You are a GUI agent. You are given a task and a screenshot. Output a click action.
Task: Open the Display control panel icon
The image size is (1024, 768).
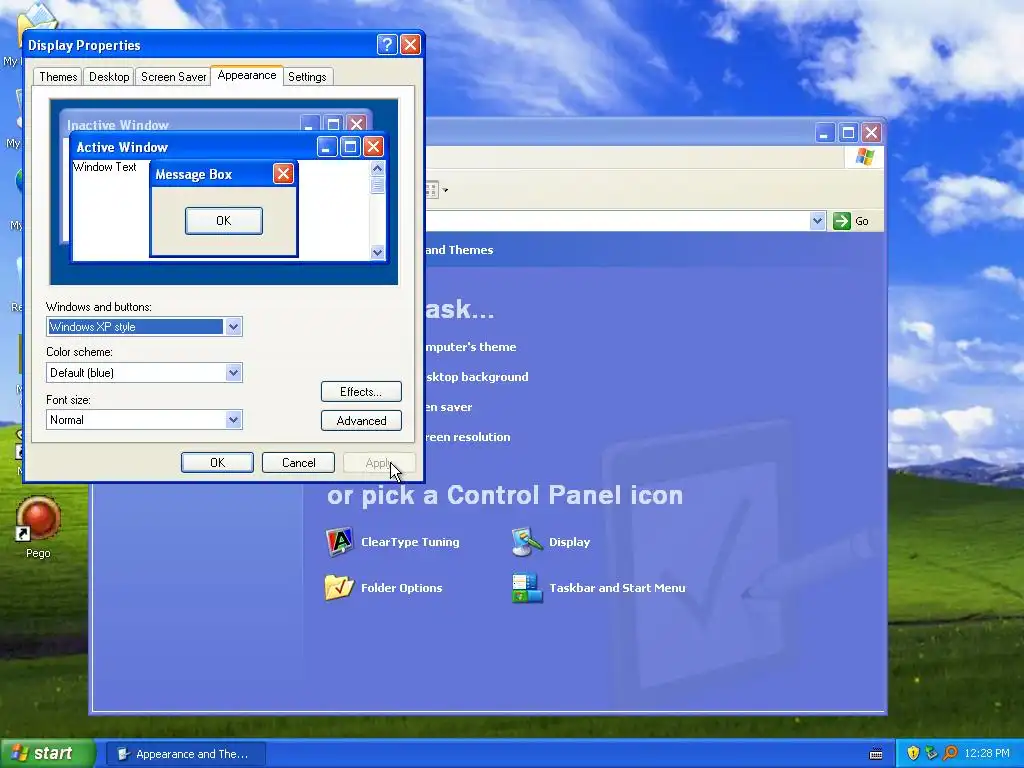[527, 542]
